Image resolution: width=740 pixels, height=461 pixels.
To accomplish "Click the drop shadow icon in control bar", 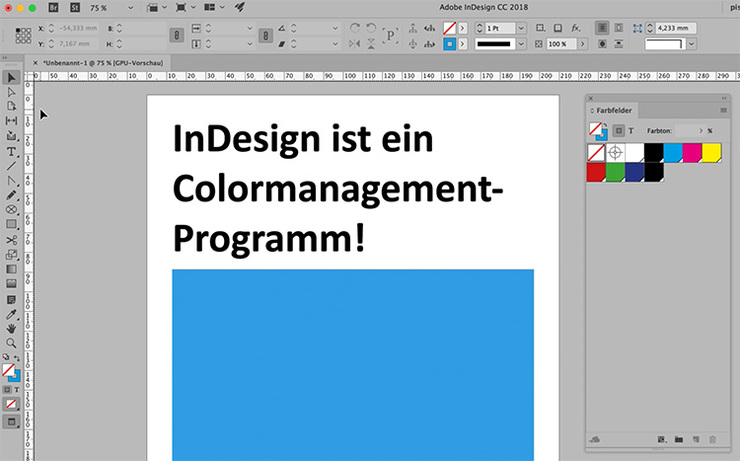I will [x=558, y=28].
